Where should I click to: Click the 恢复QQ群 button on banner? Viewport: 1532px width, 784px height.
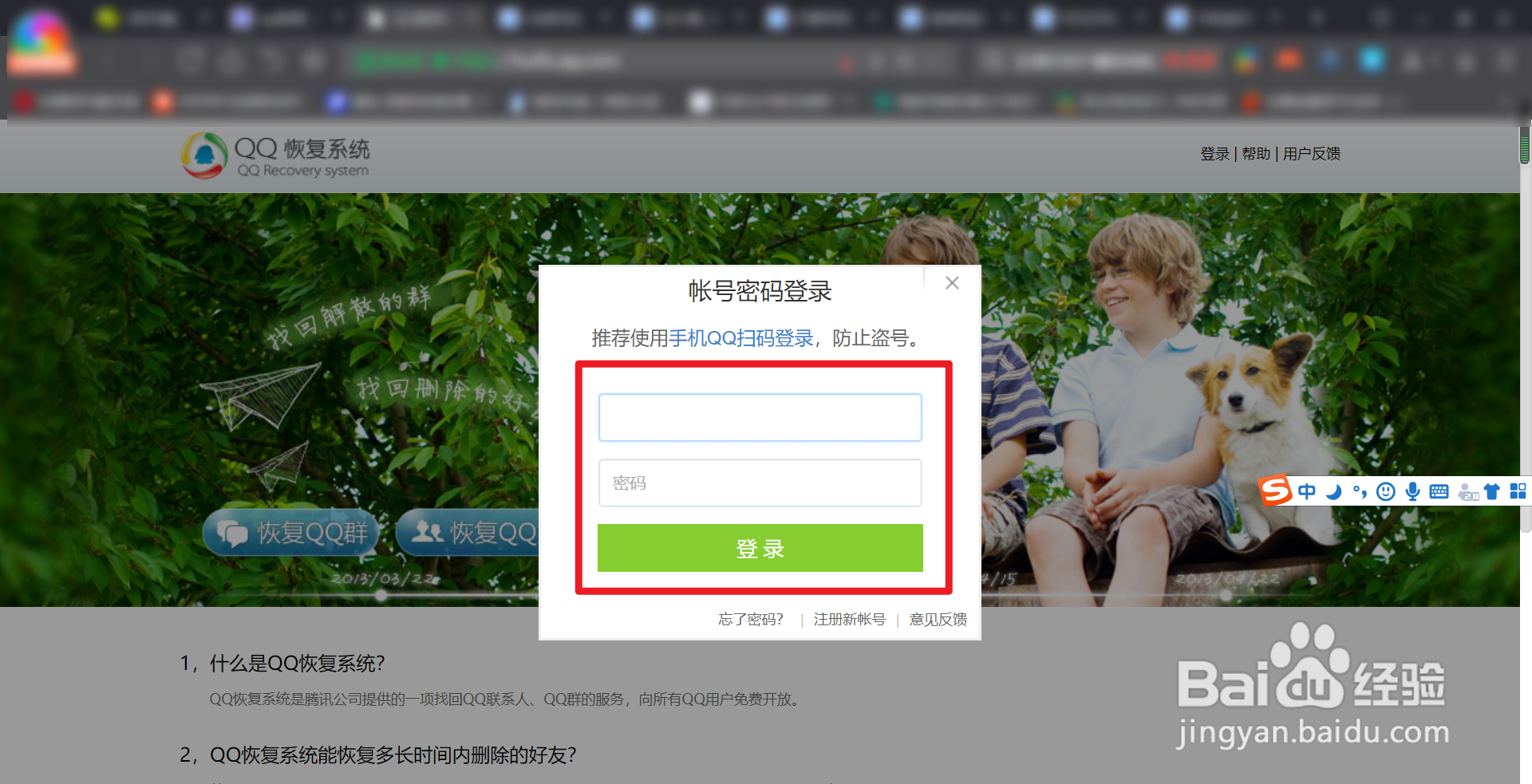(290, 532)
